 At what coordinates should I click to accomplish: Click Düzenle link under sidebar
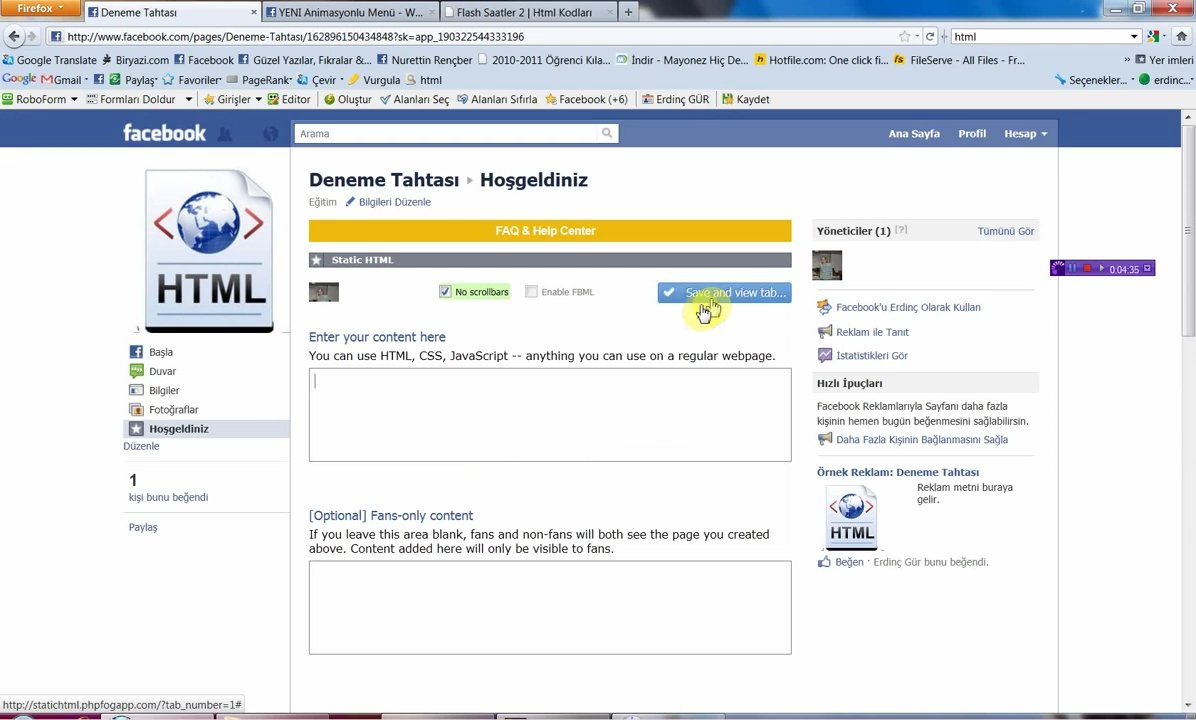tap(141, 446)
